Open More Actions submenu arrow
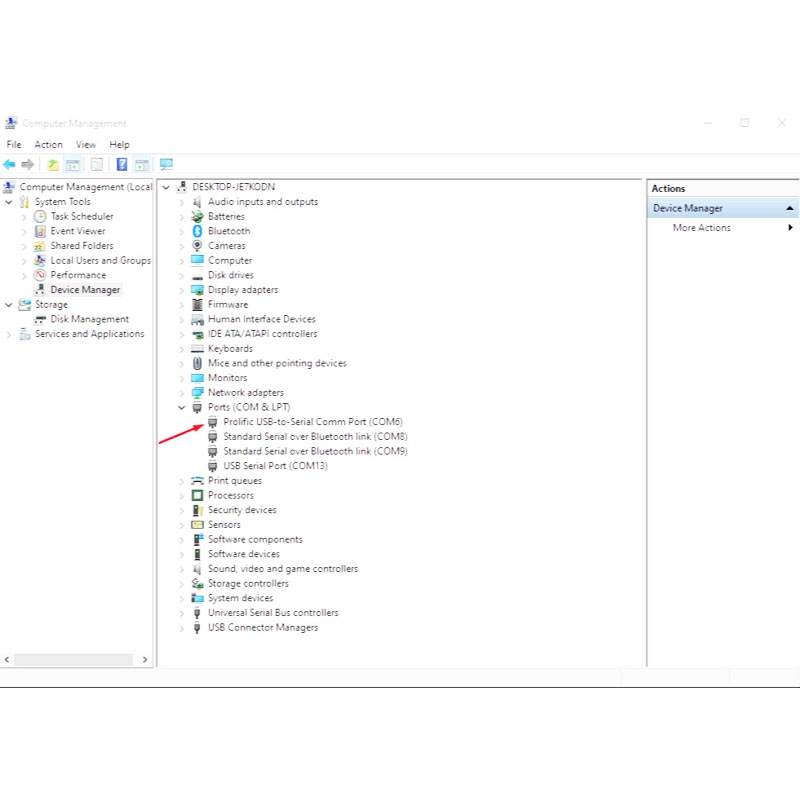800x800 pixels. tap(790, 228)
